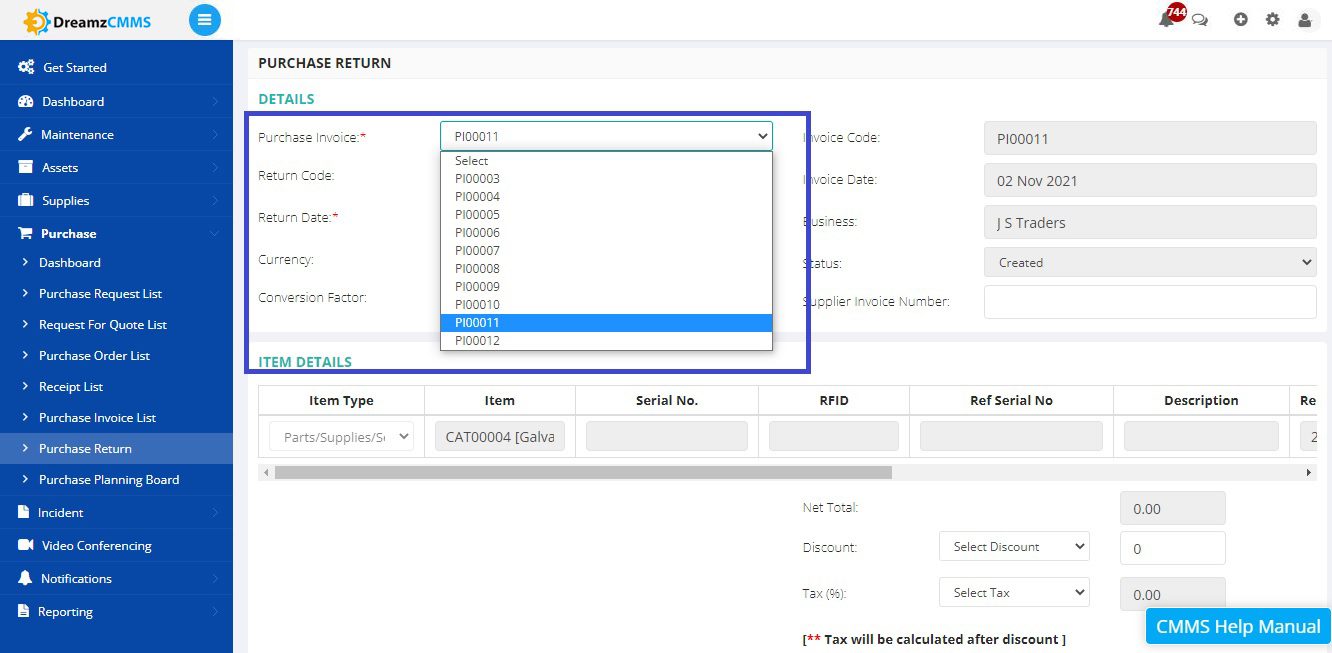1332x653 pixels.
Task: Open notifications bell with 744 badge
Action: pos(1169,18)
